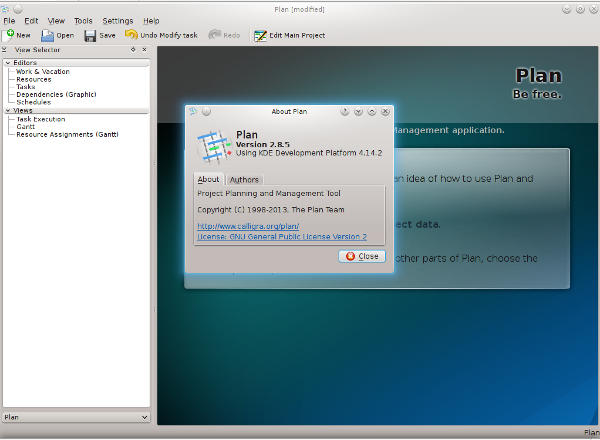This screenshot has width=600, height=440.
Task: Collapse the Views tree group
Action: coord(8,110)
